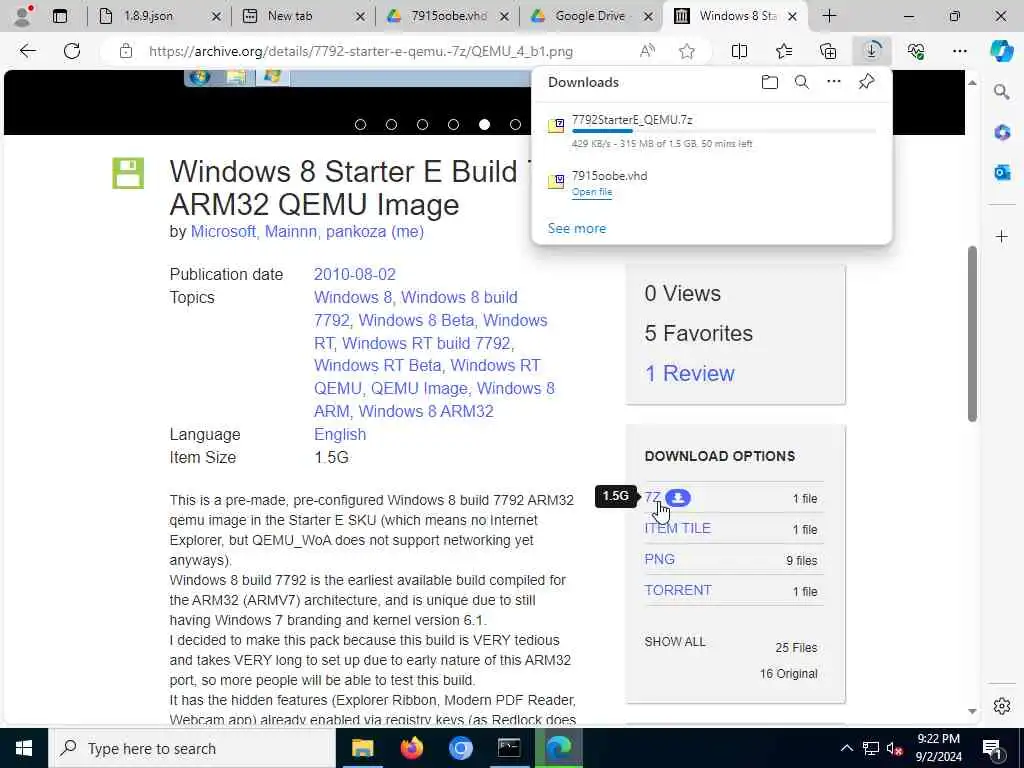Screen dimensions: 1024x768
Task: Open sidebar settings gear icon
Action: tap(1002, 706)
